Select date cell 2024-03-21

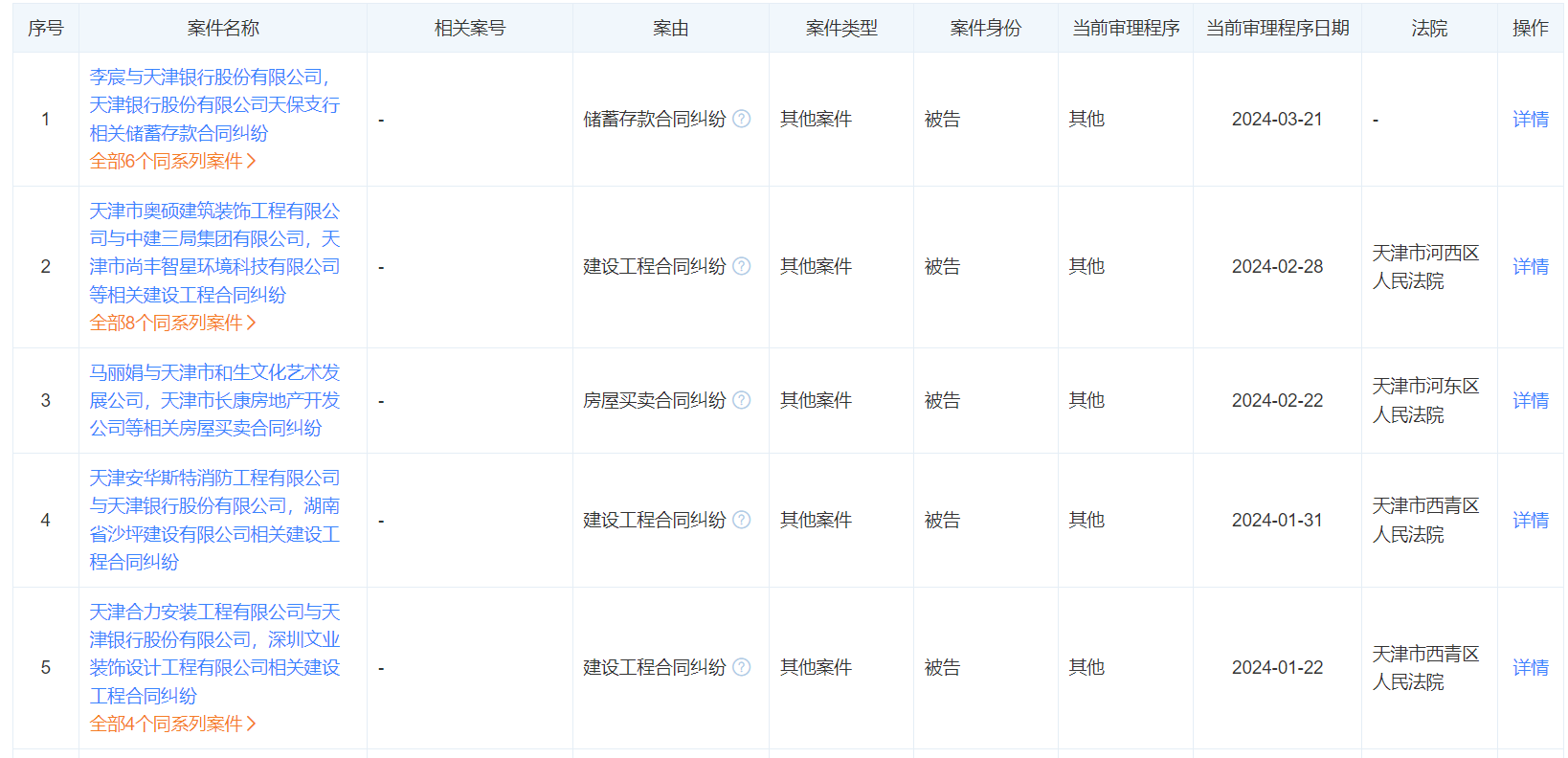click(1277, 119)
